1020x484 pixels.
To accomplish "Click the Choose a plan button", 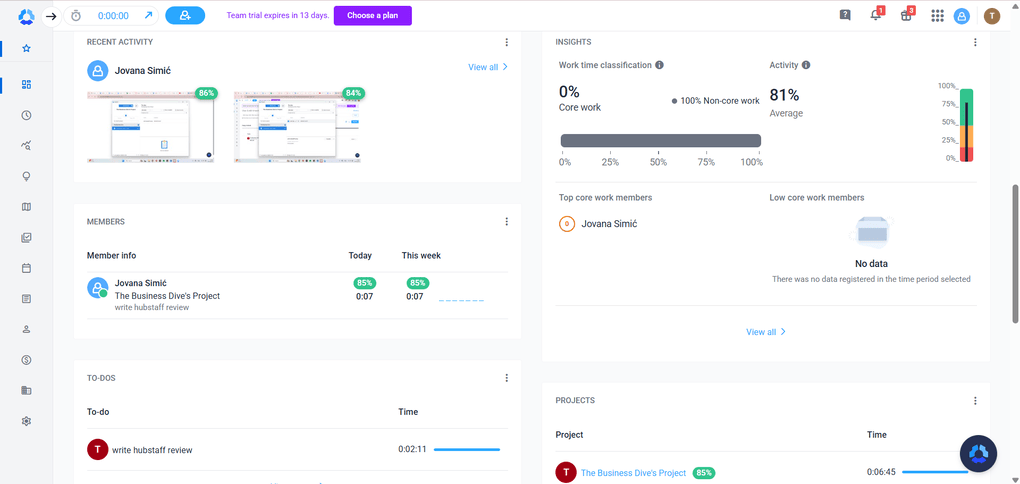I will click(x=372, y=16).
